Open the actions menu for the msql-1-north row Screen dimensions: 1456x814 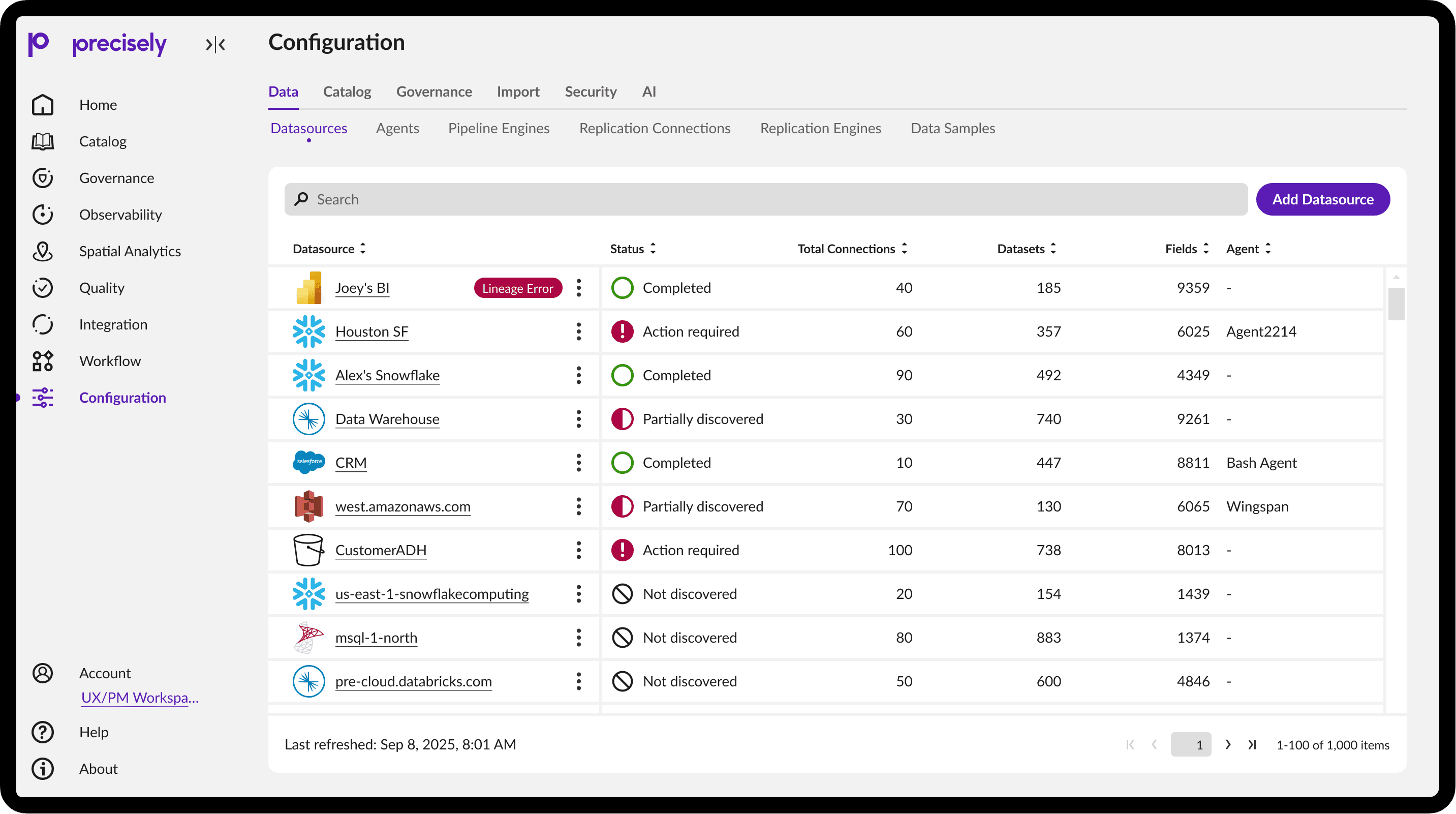pyautogui.click(x=578, y=638)
